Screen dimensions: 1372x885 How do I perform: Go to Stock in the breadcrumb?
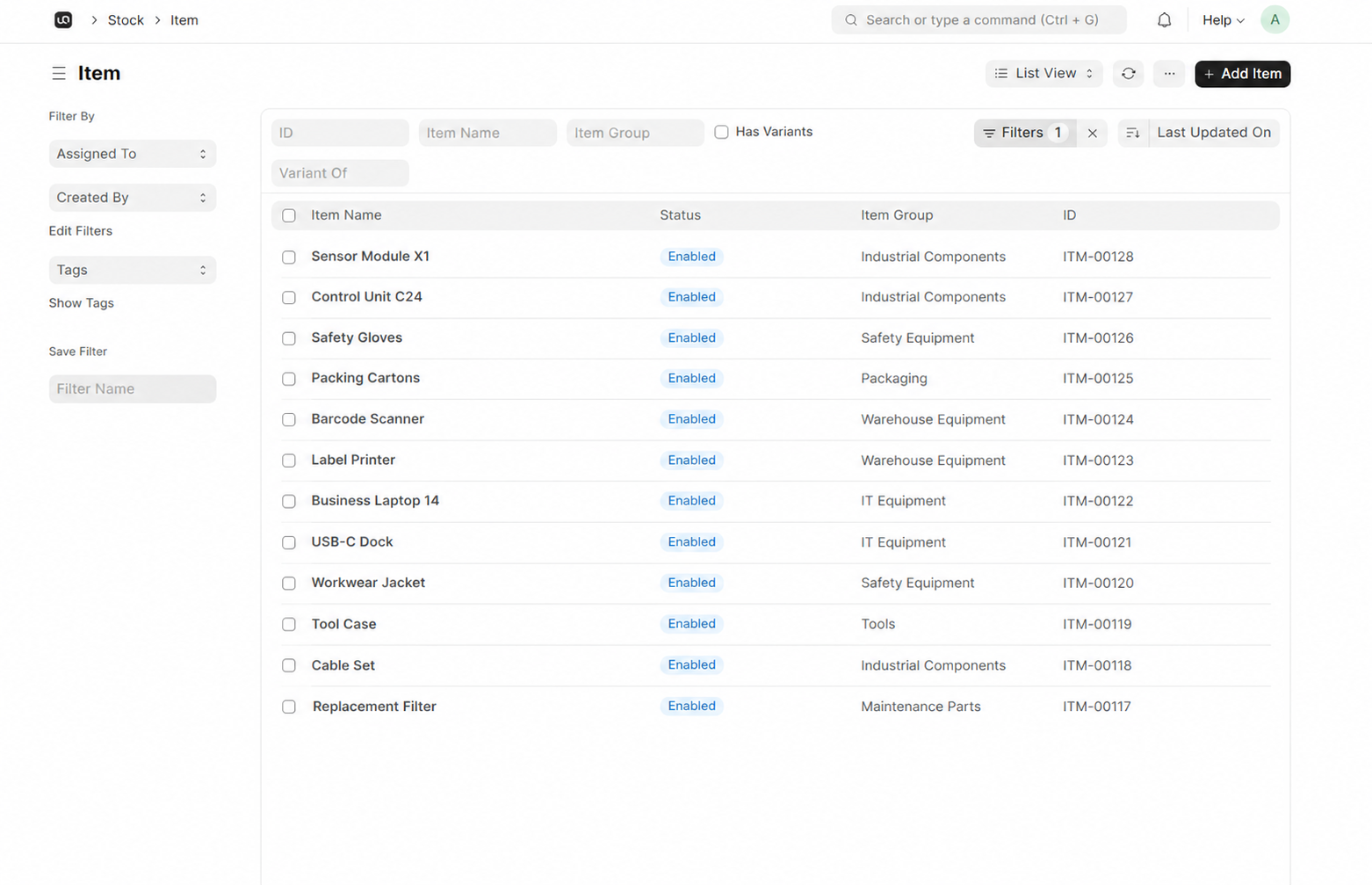click(x=126, y=20)
